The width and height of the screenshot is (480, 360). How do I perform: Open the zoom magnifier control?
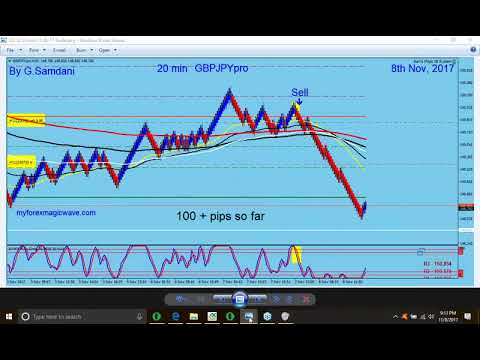(x=180, y=299)
